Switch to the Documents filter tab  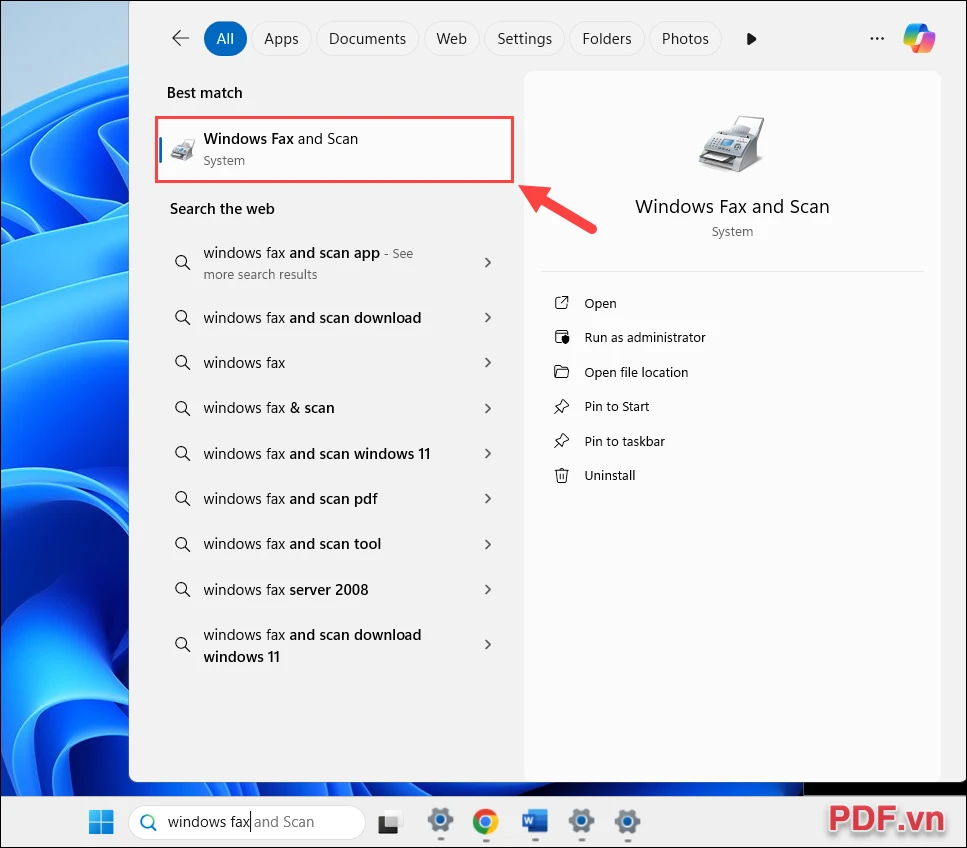367,39
